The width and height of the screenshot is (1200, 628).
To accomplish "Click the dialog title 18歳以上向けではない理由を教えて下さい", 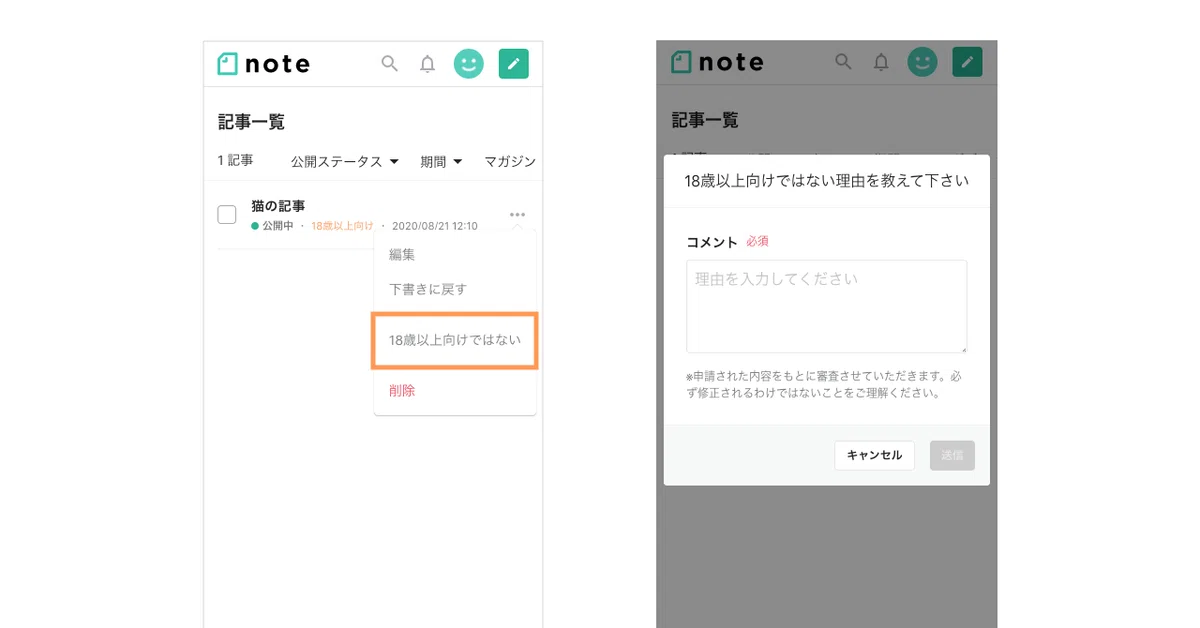I will (826, 181).
